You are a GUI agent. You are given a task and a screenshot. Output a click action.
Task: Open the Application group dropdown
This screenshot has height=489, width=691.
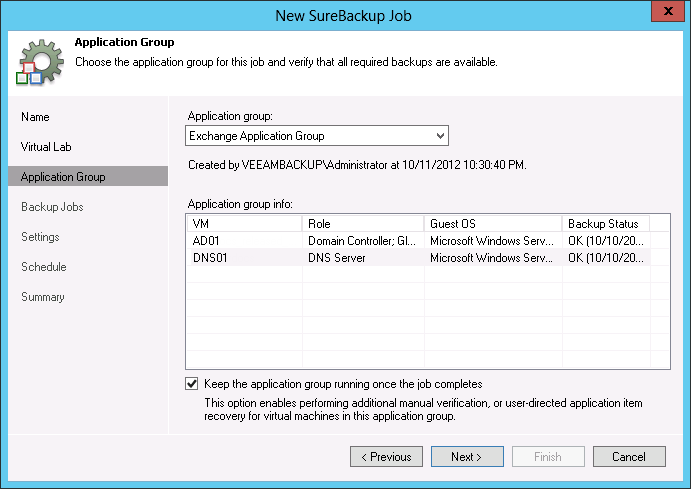[317, 136]
